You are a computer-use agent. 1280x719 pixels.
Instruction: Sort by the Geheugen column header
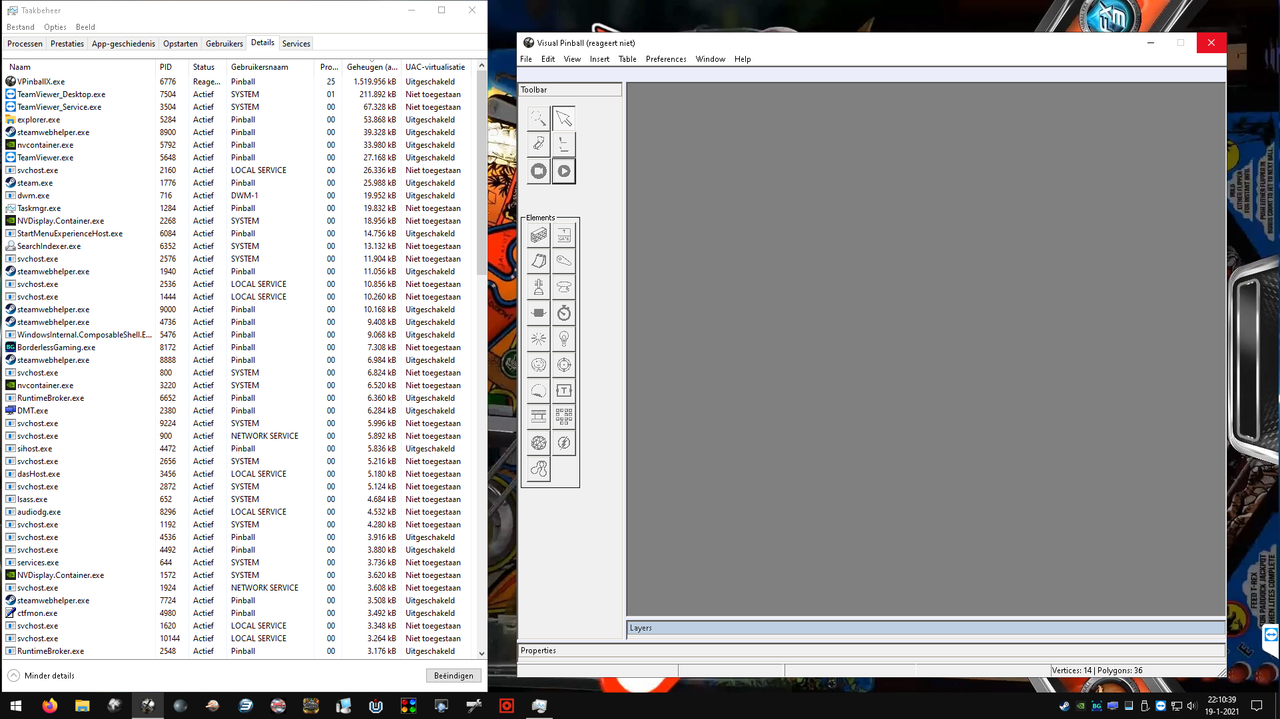[372, 67]
